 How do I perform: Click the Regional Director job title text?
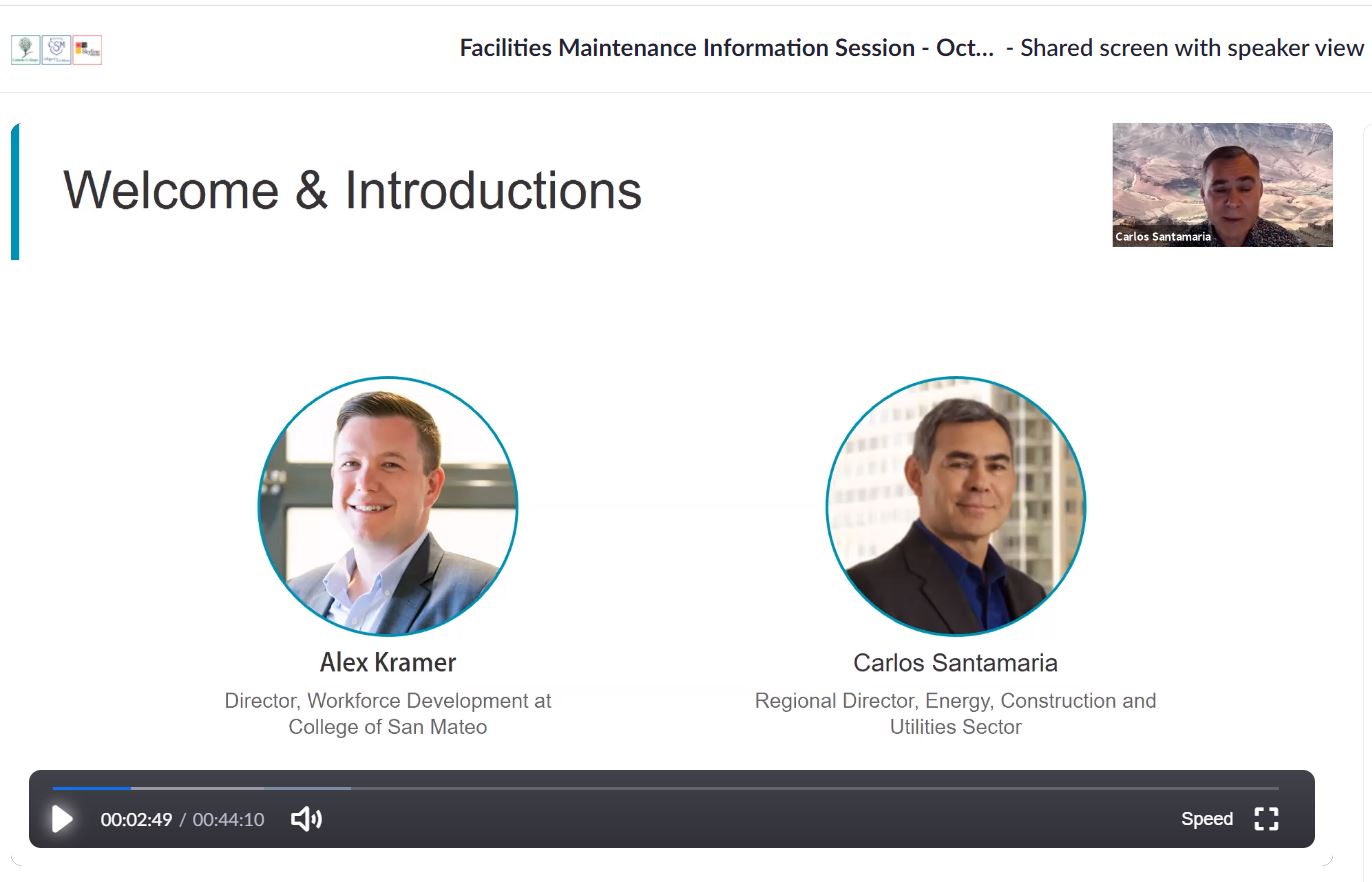tap(955, 713)
